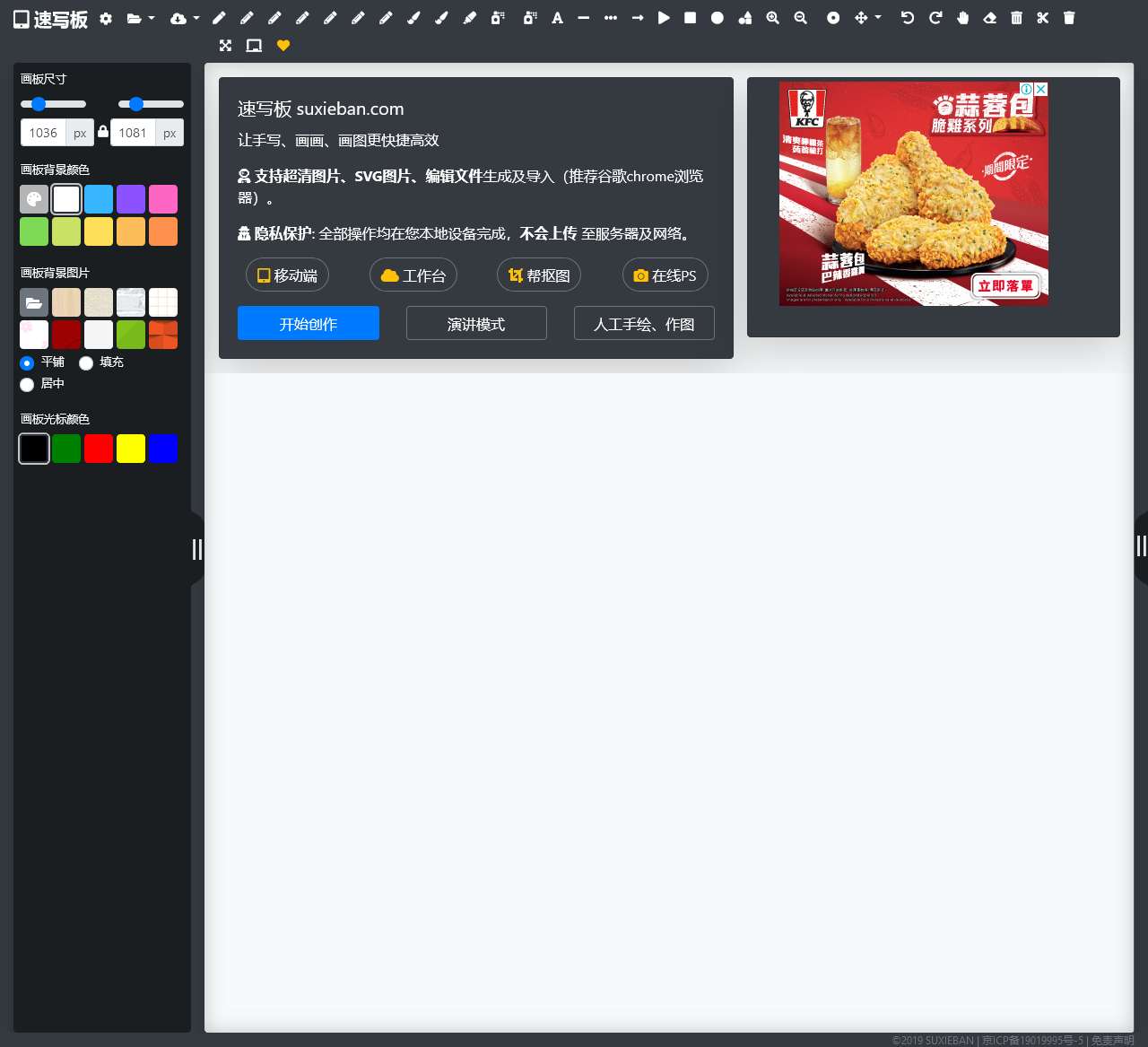Choose the grid paper background image
The height and width of the screenshot is (1047, 1148).
(x=163, y=302)
